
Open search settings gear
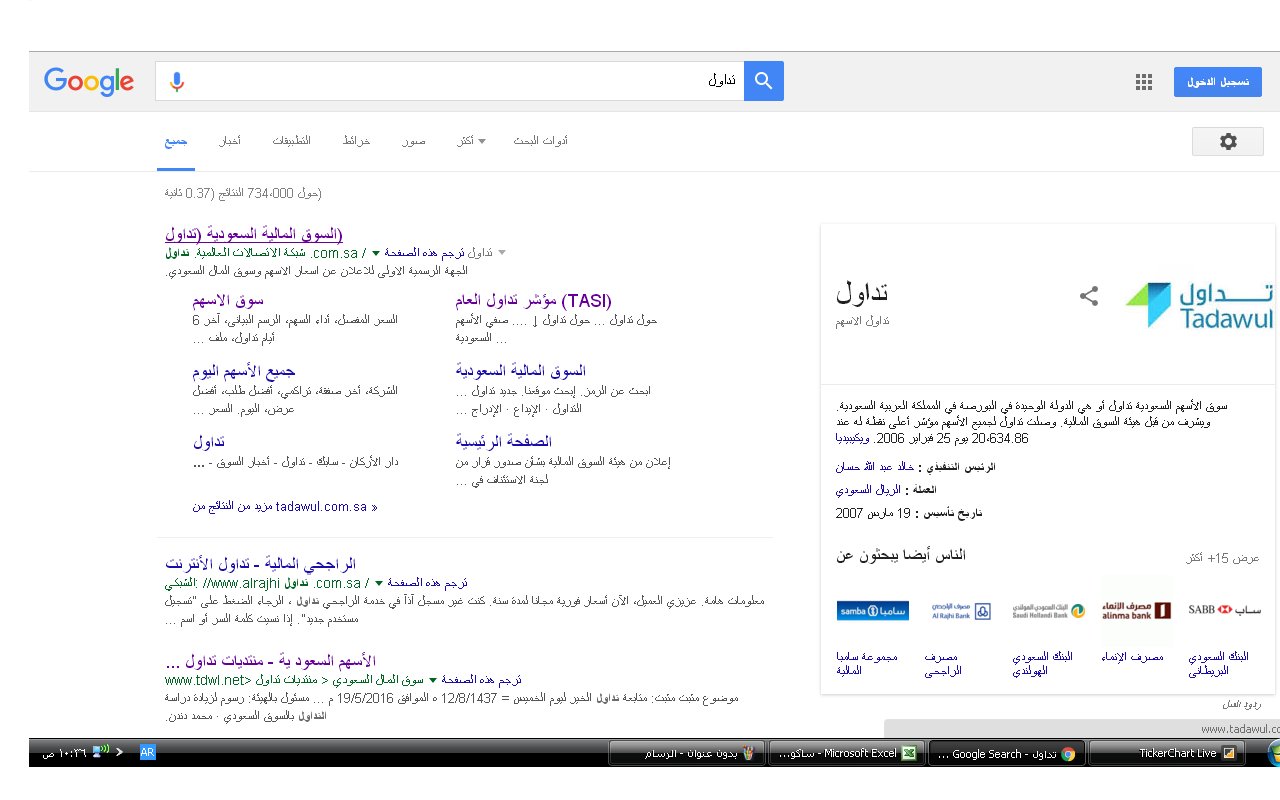pyautogui.click(x=1228, y=142)
